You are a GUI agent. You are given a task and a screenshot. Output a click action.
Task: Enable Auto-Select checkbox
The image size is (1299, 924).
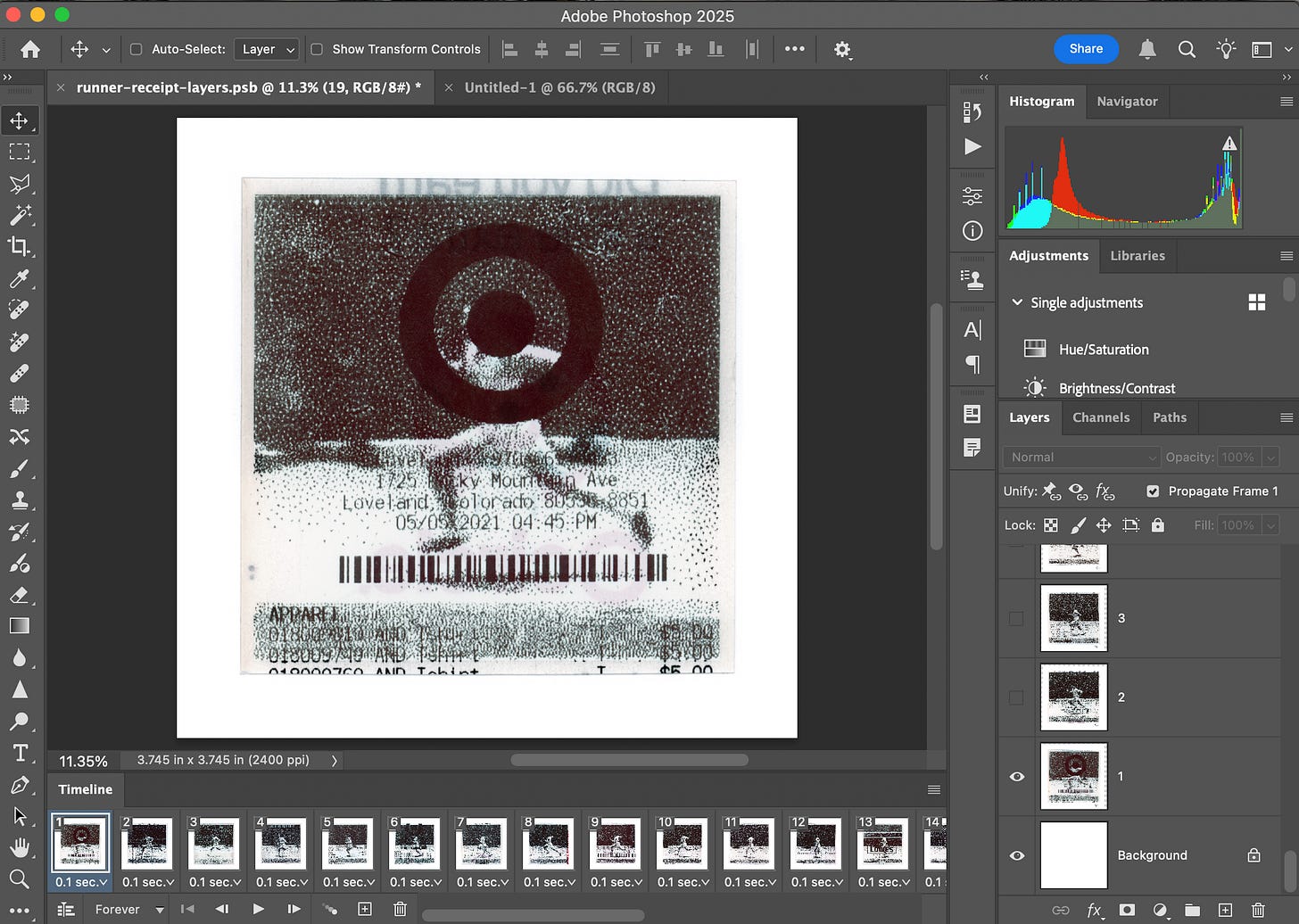pos(137,49)
